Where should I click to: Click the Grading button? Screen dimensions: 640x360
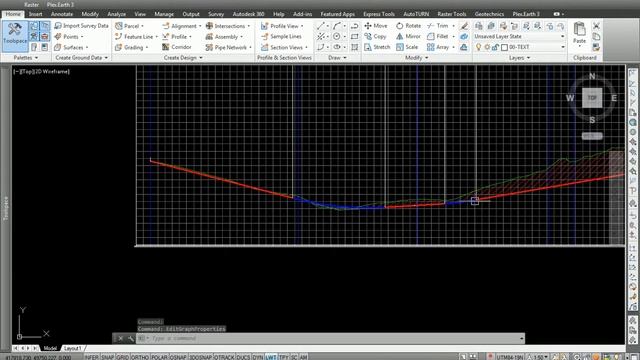click(x=131, y=47)
